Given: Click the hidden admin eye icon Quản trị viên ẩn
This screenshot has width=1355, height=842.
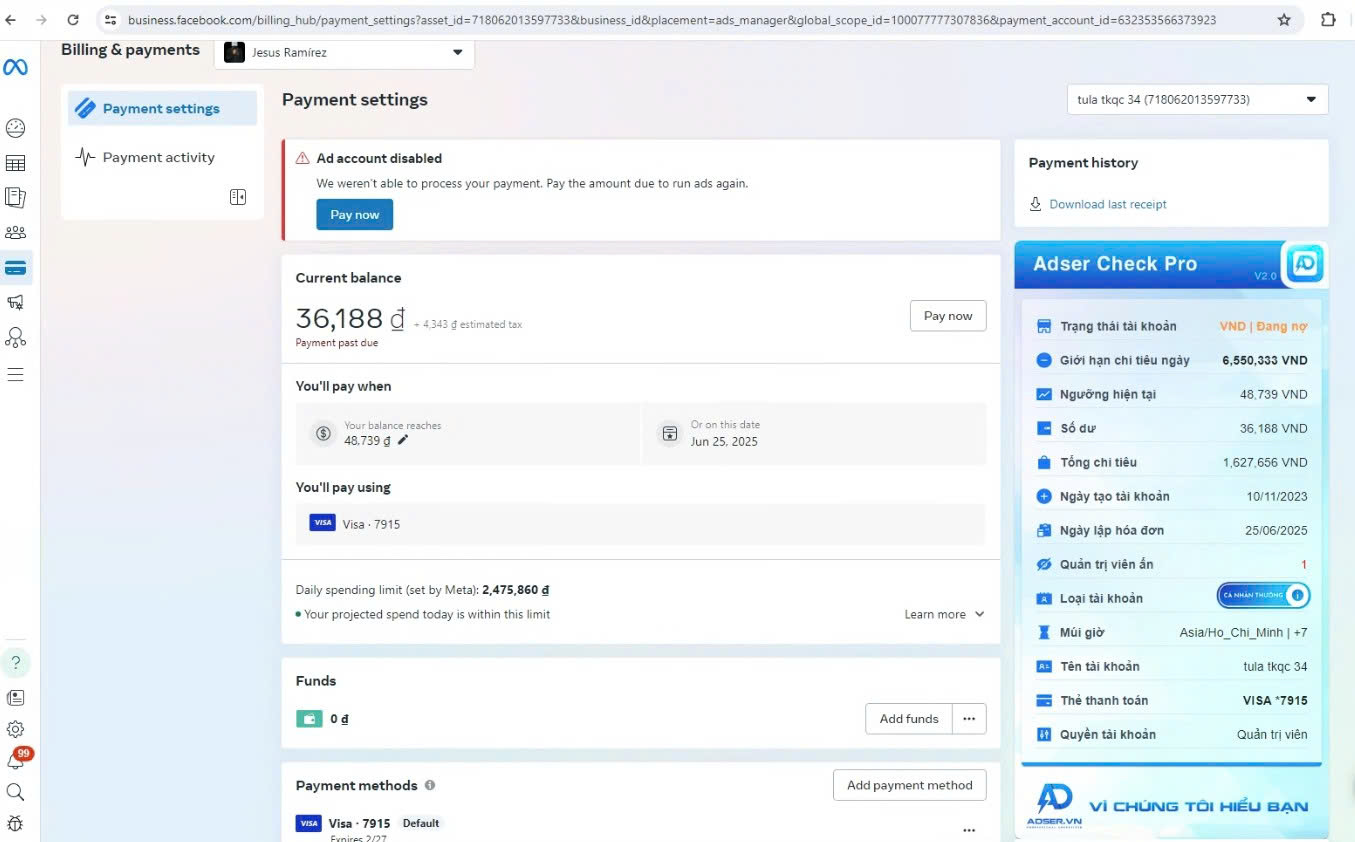Looking at the screenshot, I should (1044, 564).
